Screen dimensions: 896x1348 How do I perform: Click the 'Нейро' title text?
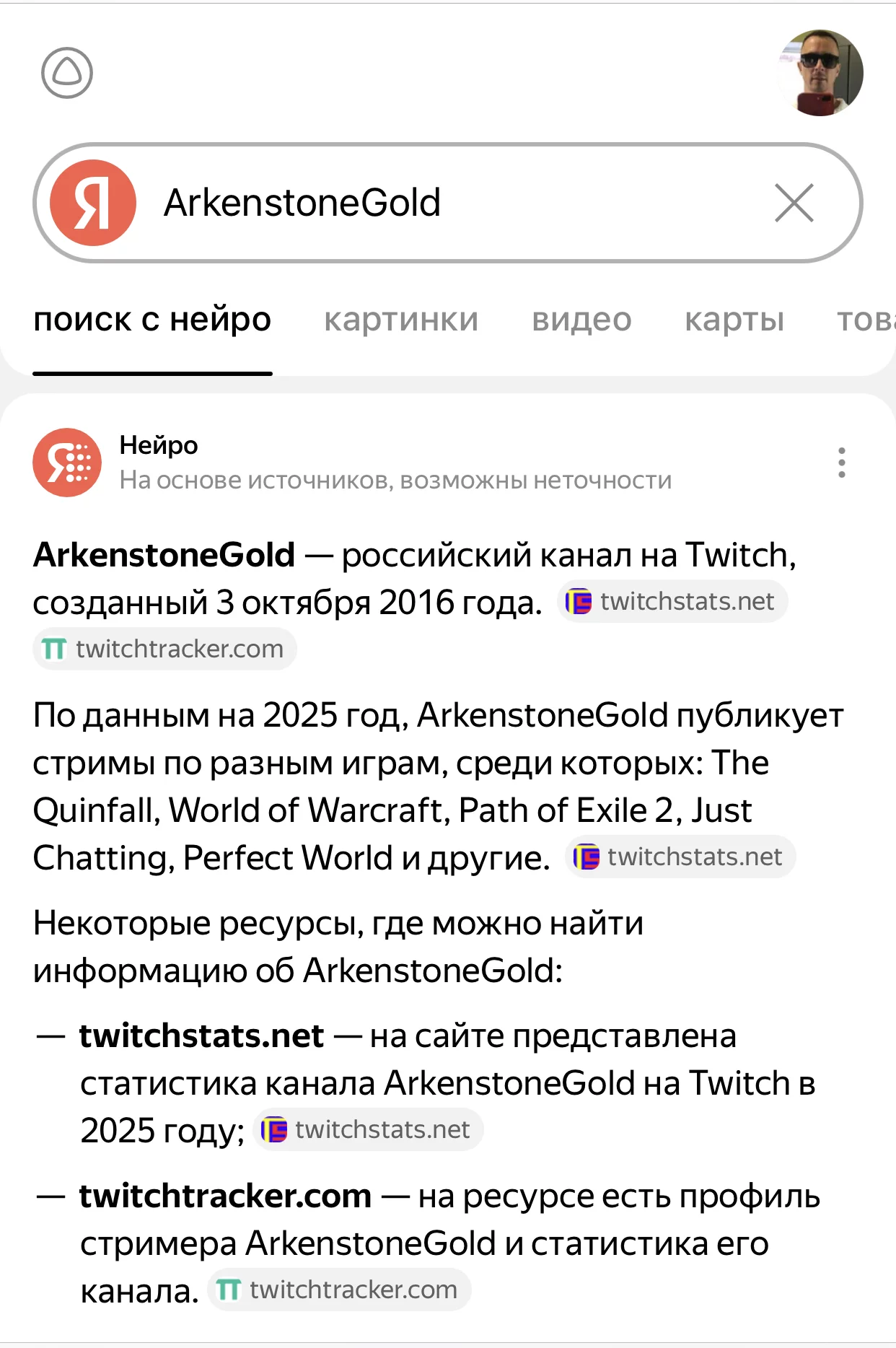[x=159, y=445]
